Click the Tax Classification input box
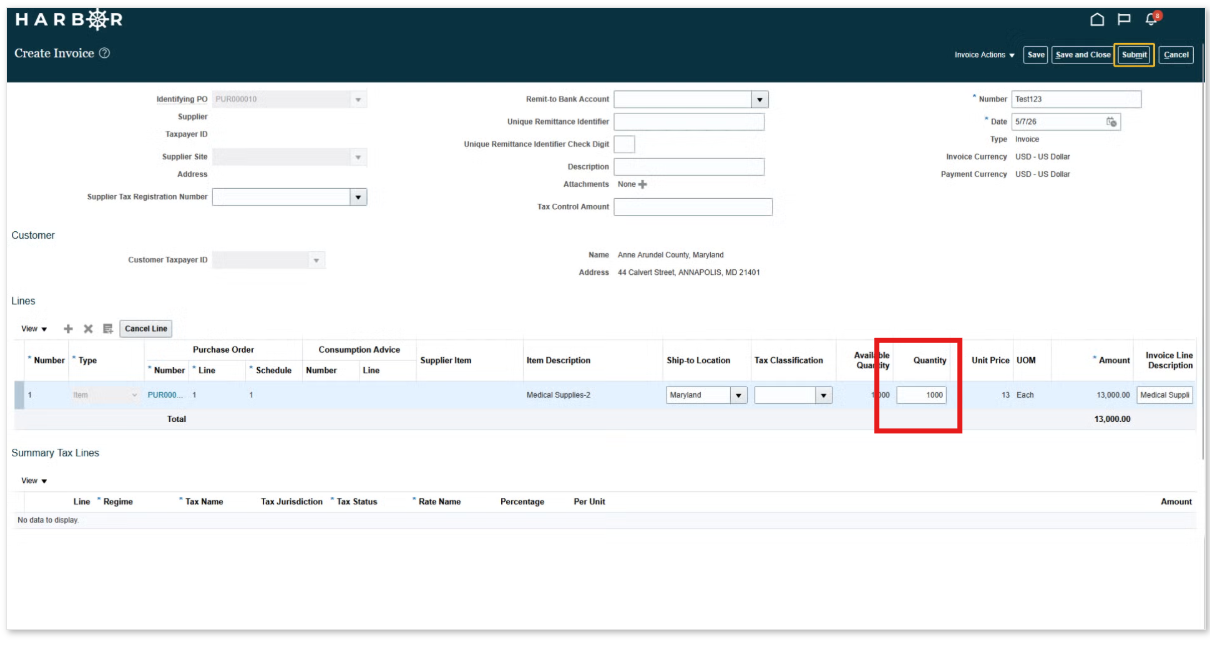This screenshot has height=646, width=1210. pyautogui.click(x=785, y=395)
